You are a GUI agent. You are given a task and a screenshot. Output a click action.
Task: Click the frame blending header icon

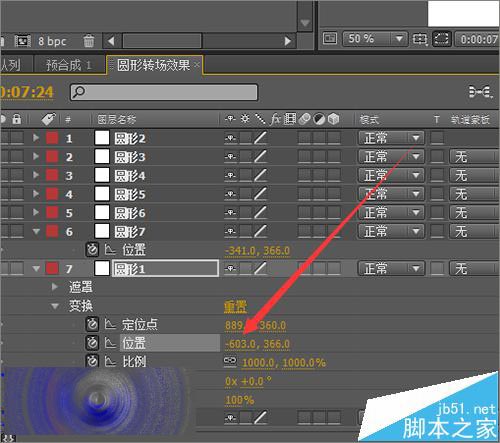click(x=290, y=119)
